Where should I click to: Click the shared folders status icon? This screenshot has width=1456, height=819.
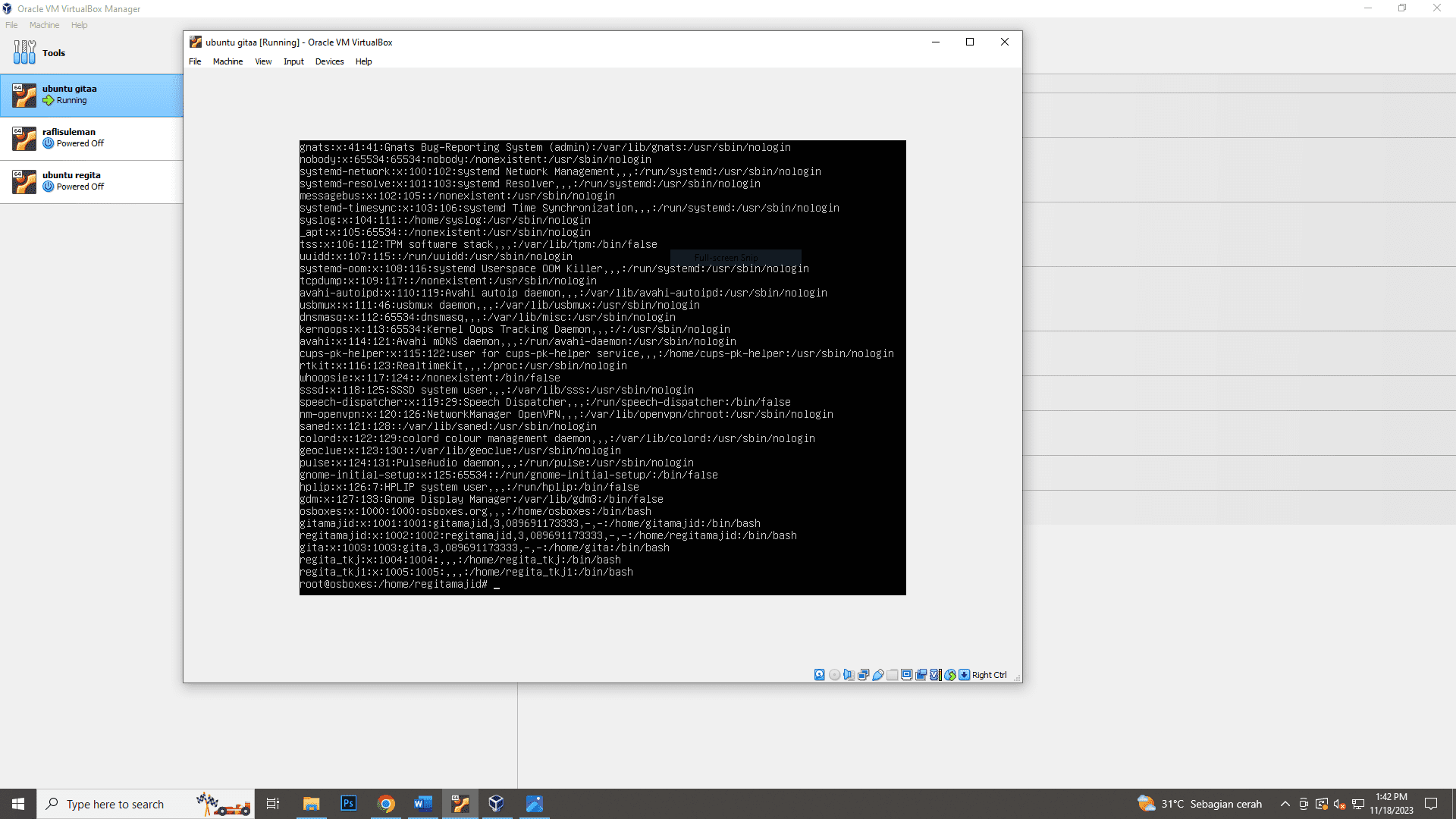pos(893,675)
